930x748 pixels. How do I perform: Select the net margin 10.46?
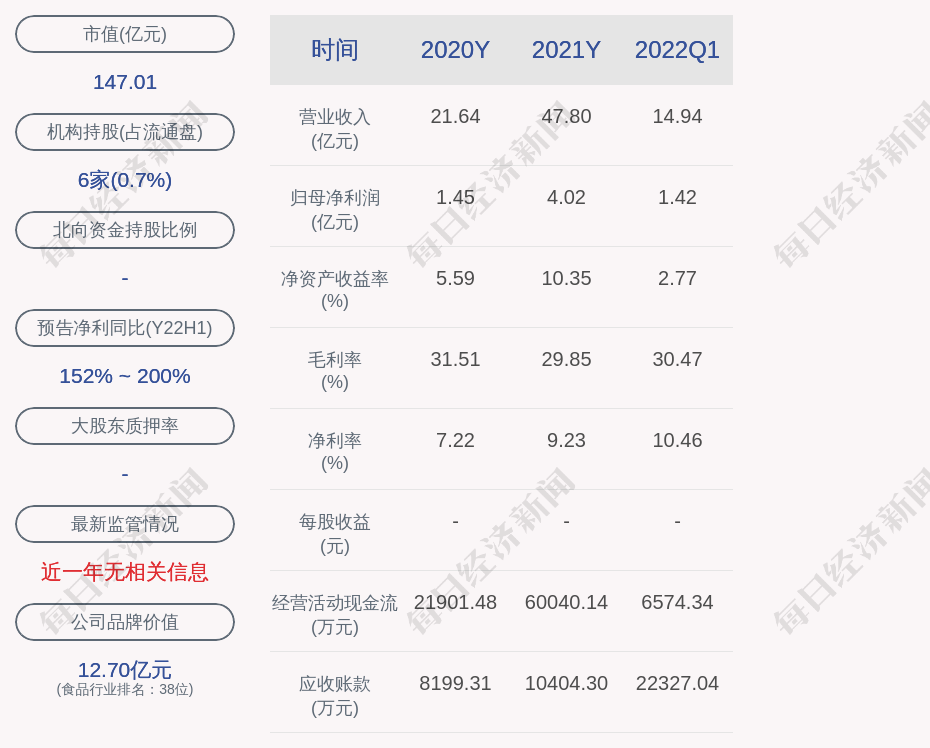pos(677,440)
